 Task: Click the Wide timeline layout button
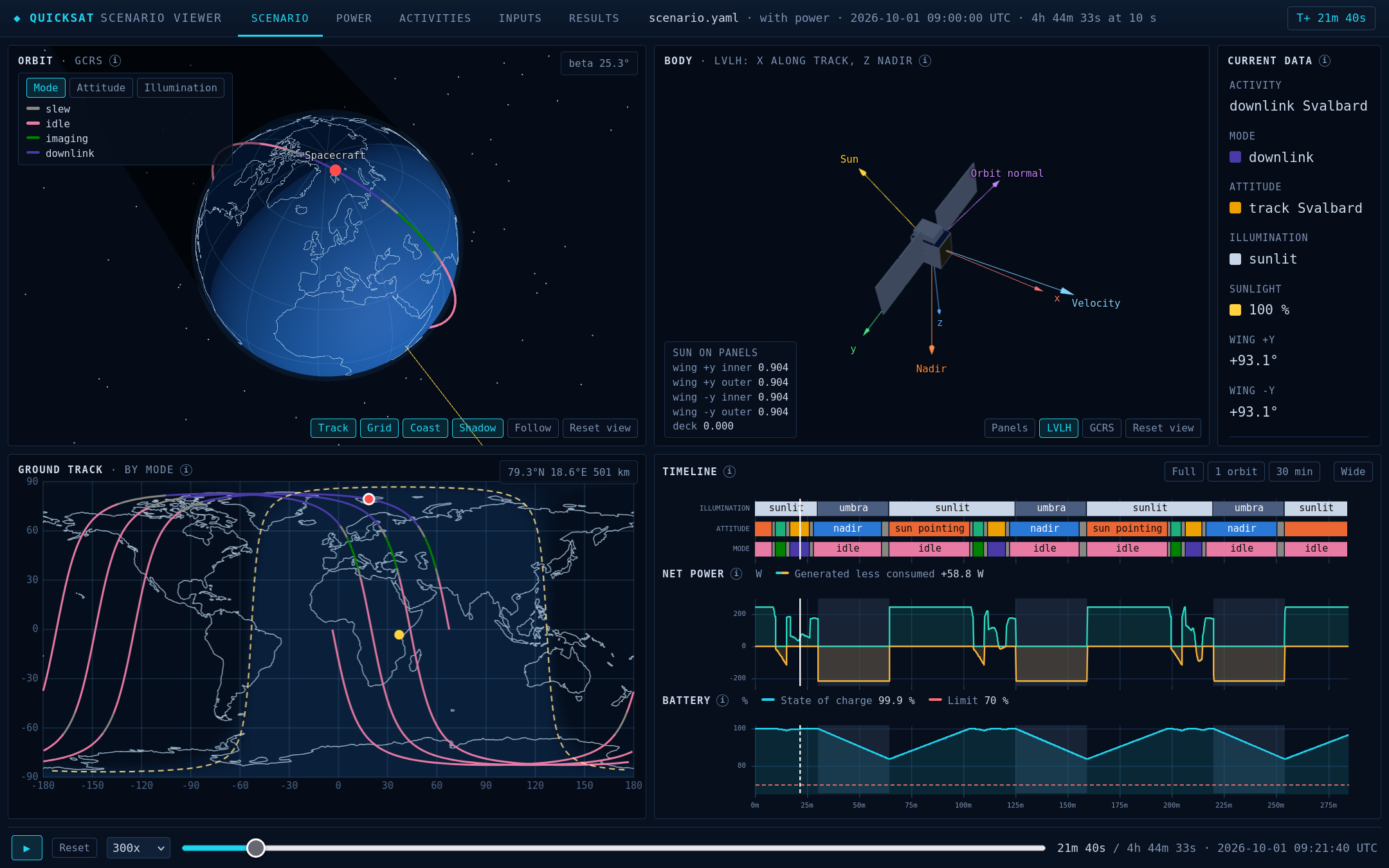pyautogui.click(x=1353, y=472)
